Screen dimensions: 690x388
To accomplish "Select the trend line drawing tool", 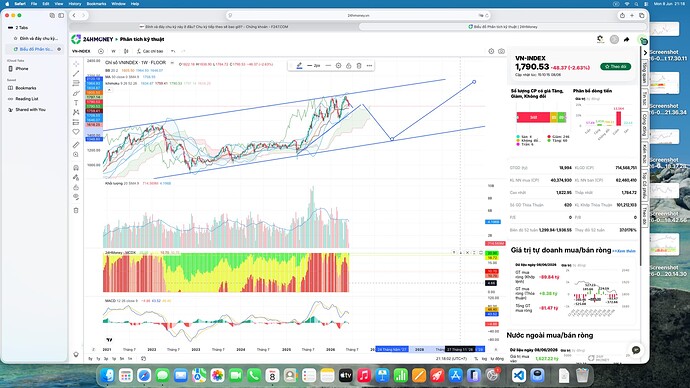I will click(x=76, y=73).
